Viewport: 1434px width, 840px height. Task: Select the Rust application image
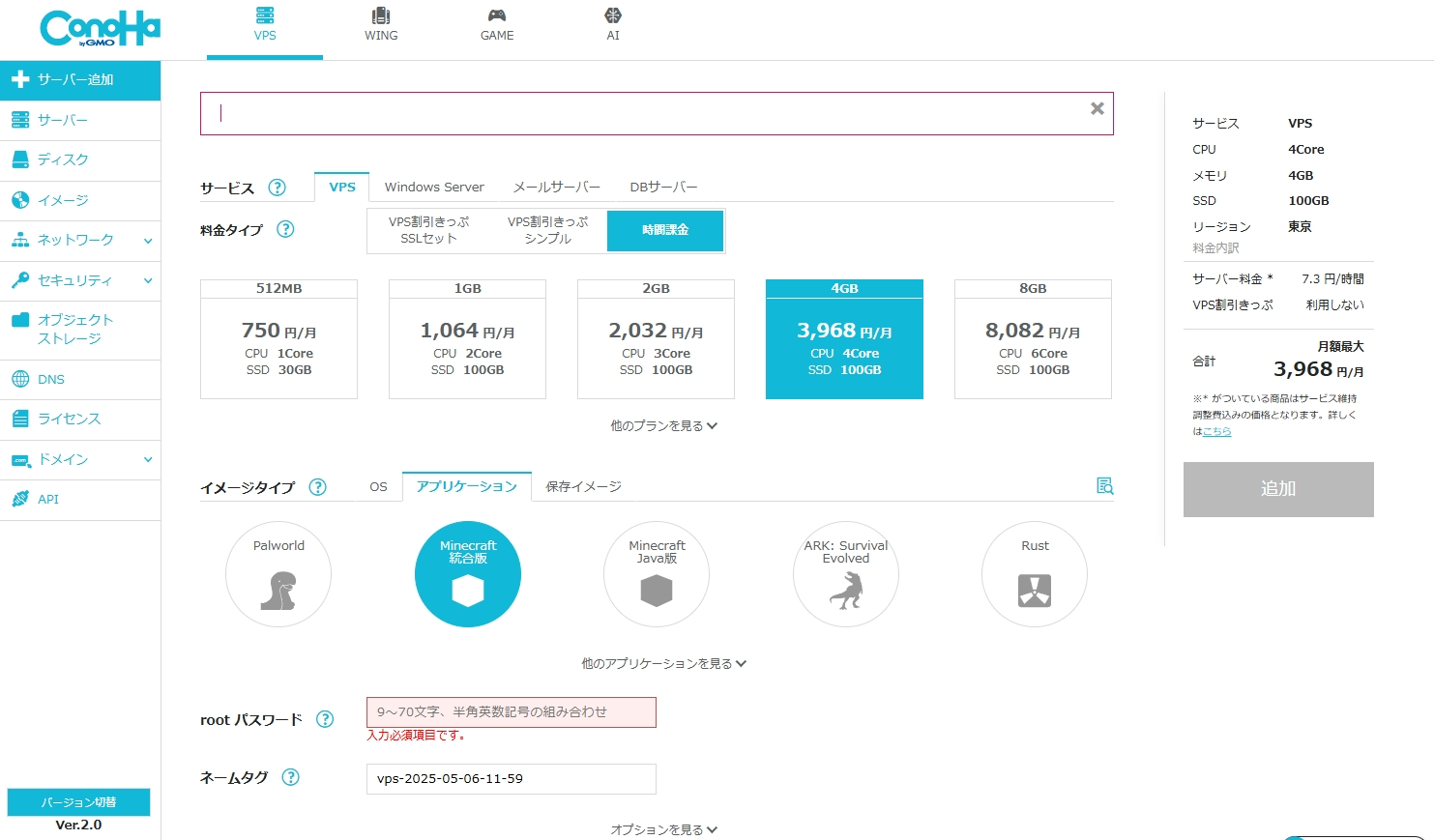1035,574
